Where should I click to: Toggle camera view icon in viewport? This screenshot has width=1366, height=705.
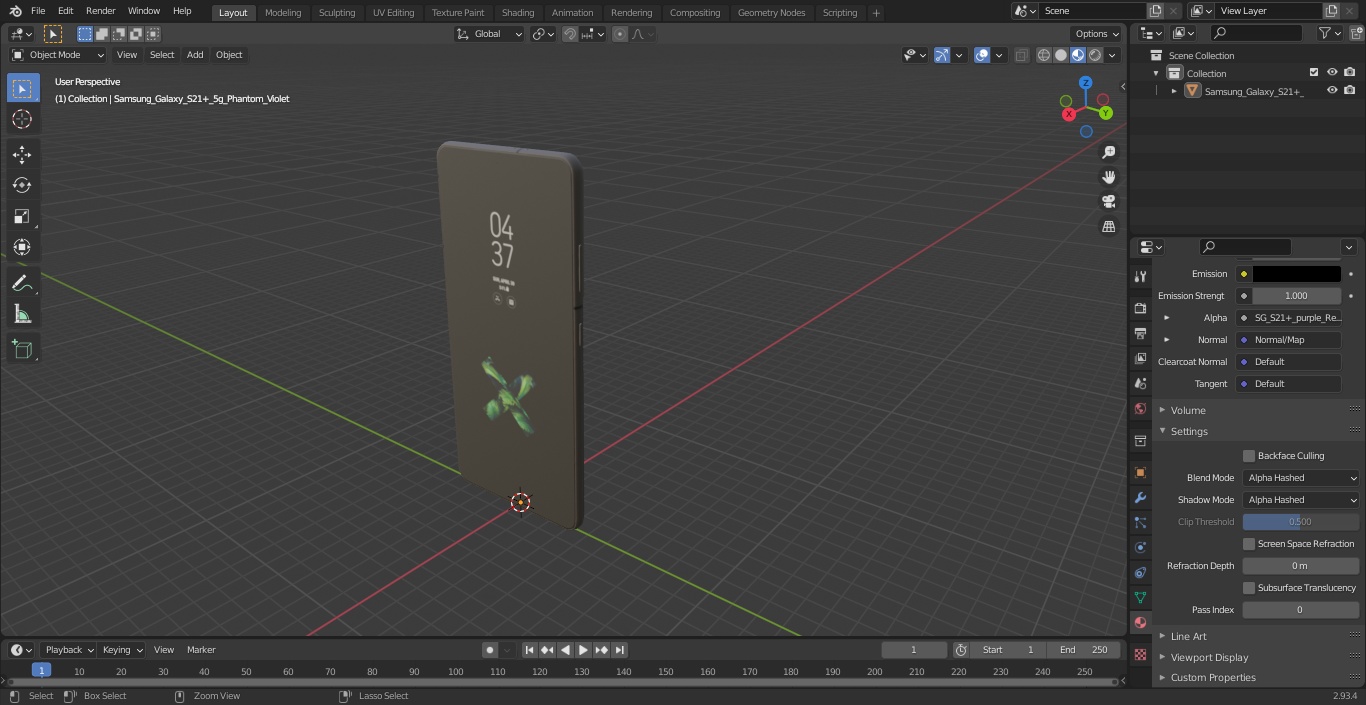coord(1108,202)
